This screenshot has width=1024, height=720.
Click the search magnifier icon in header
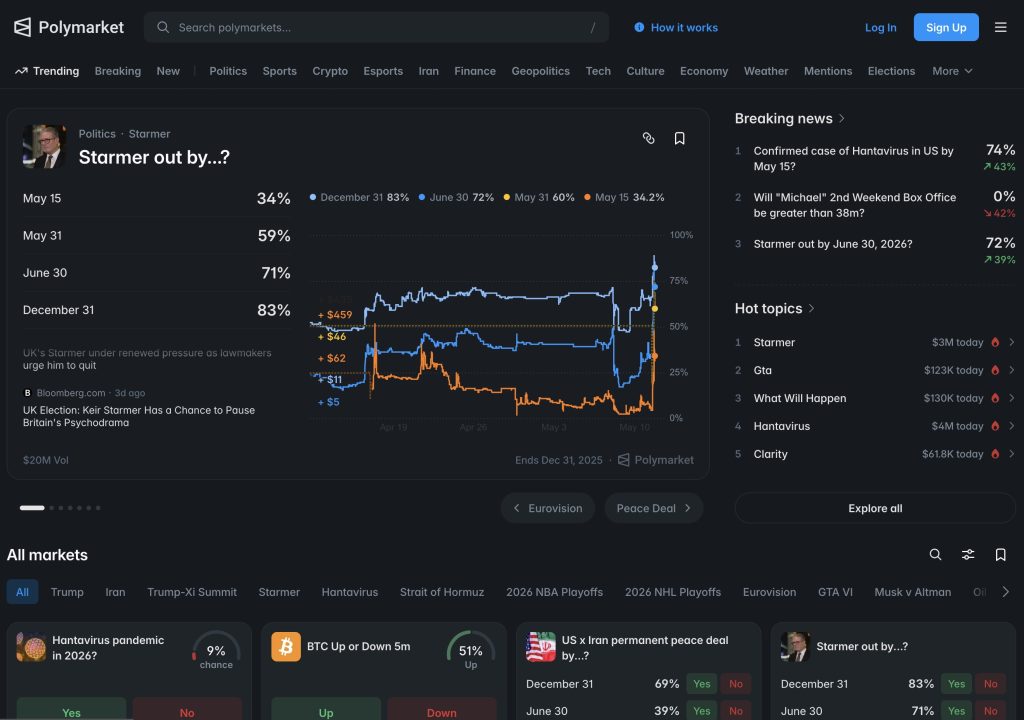tap(163, 27)
